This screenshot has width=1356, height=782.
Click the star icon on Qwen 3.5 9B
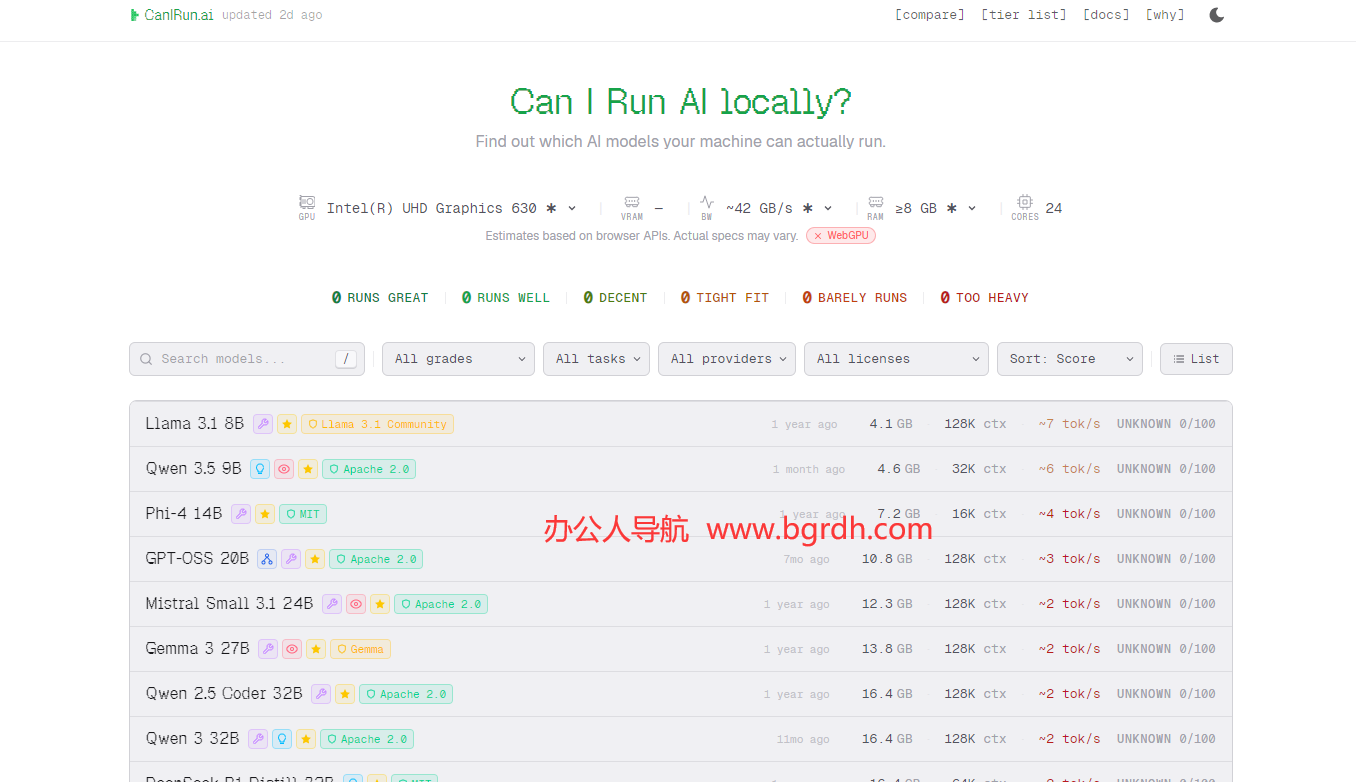coord(308,469)
